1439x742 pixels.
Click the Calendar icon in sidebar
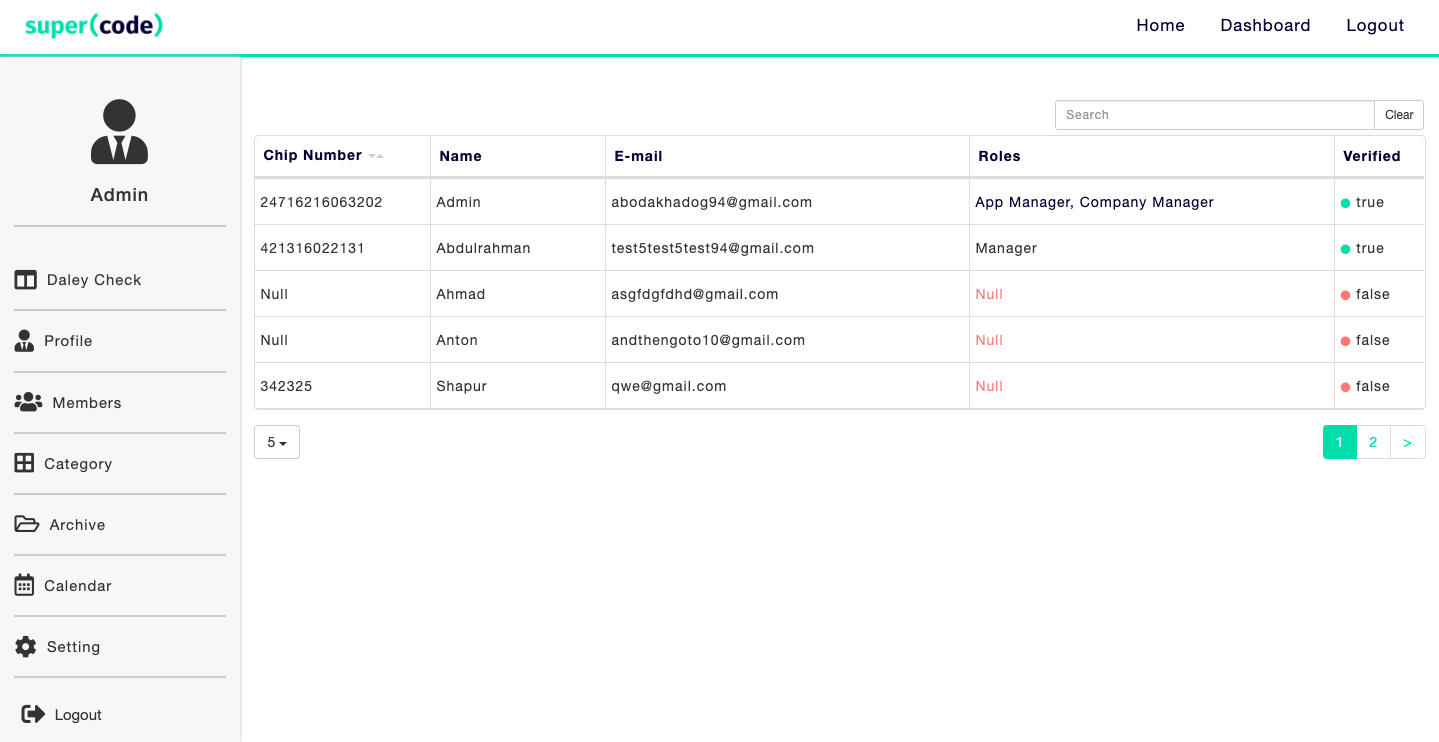pos(24,585)
